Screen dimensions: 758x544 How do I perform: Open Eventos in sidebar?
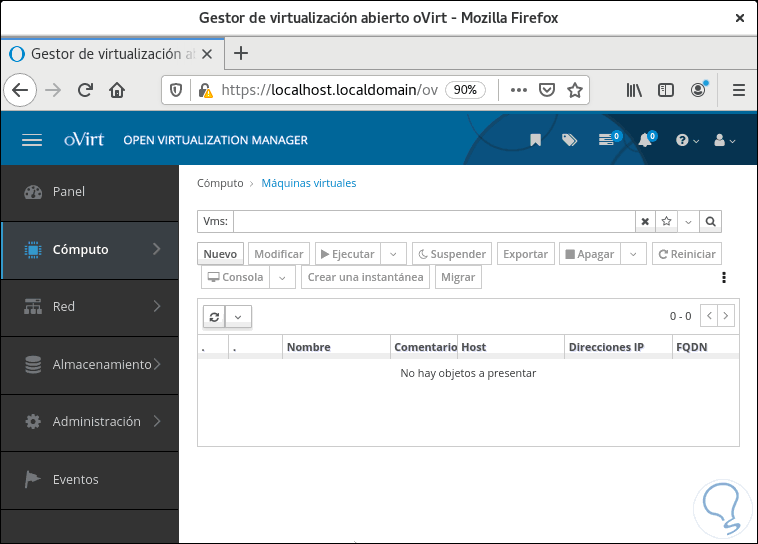pos(90,480)
